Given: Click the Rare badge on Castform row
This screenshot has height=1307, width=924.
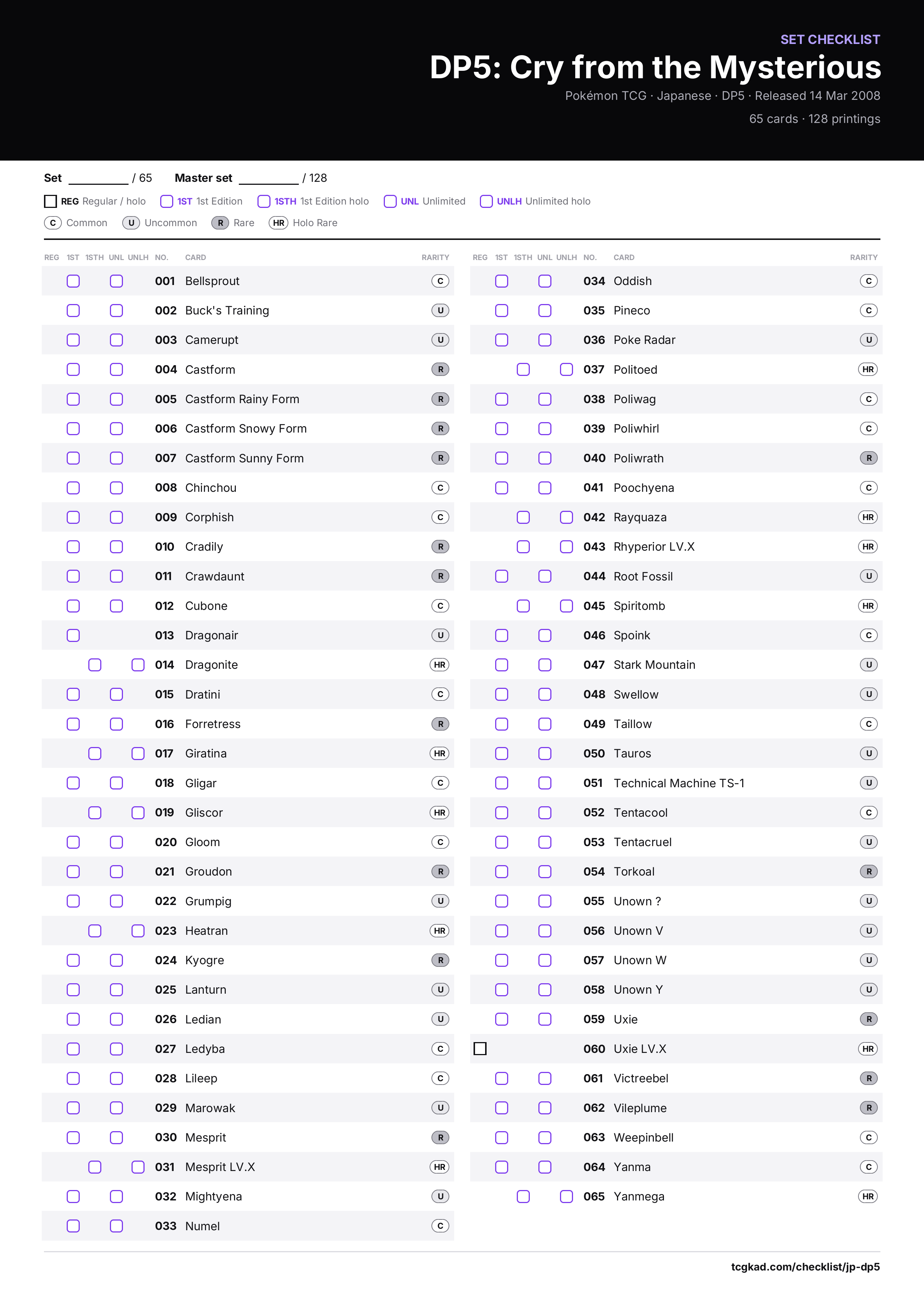Looking at the screenshot, I should pos(440,370).
